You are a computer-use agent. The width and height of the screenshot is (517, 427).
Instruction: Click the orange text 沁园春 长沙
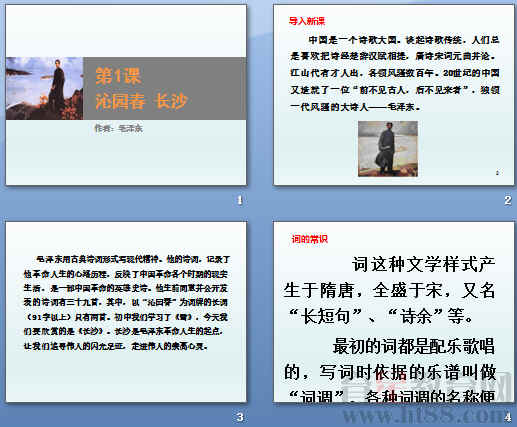(x=141, y=101)
